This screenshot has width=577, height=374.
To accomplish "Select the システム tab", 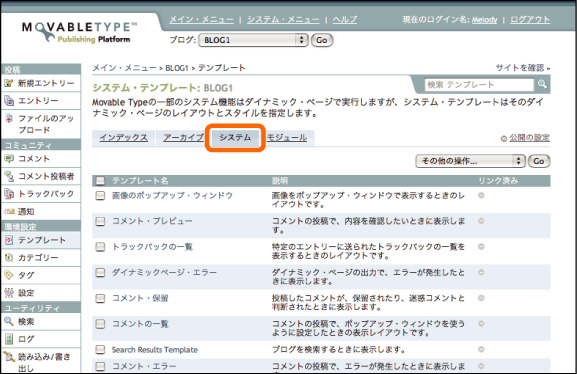I will pyautogui.click(x=235, y=138).
